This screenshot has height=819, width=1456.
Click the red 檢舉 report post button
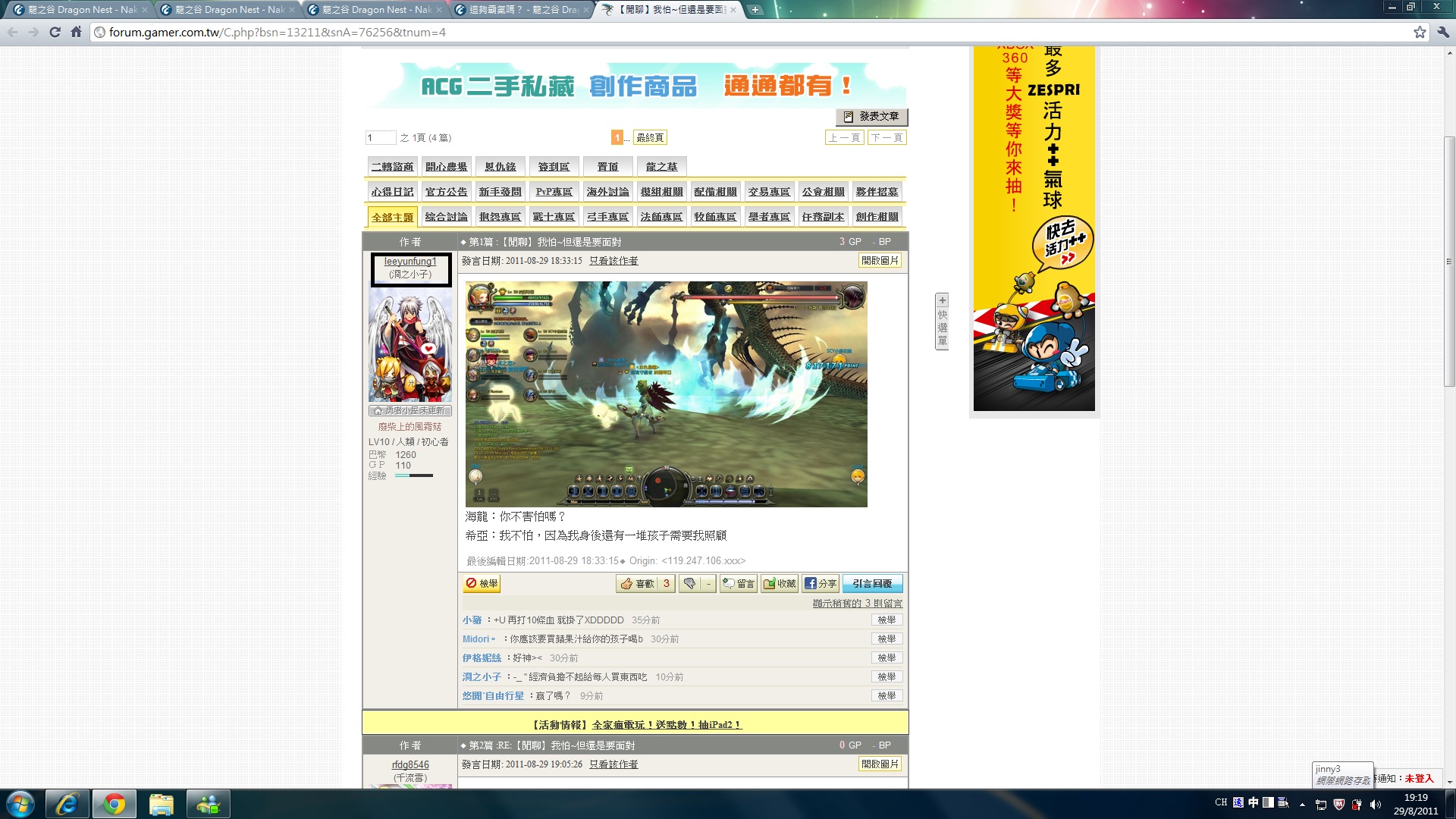click(482, 583)
